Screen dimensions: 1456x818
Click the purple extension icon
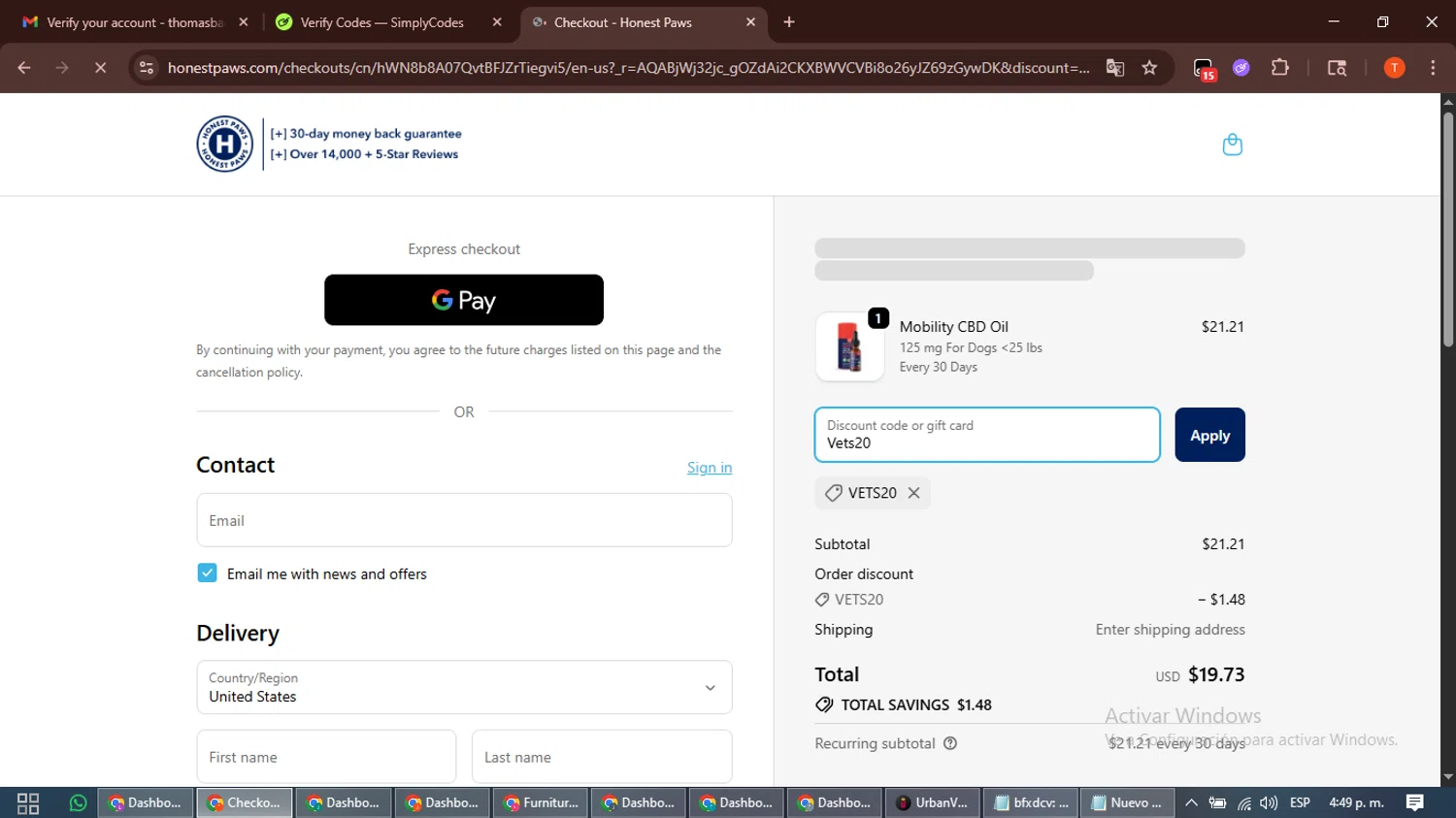tap(1241, 68)
